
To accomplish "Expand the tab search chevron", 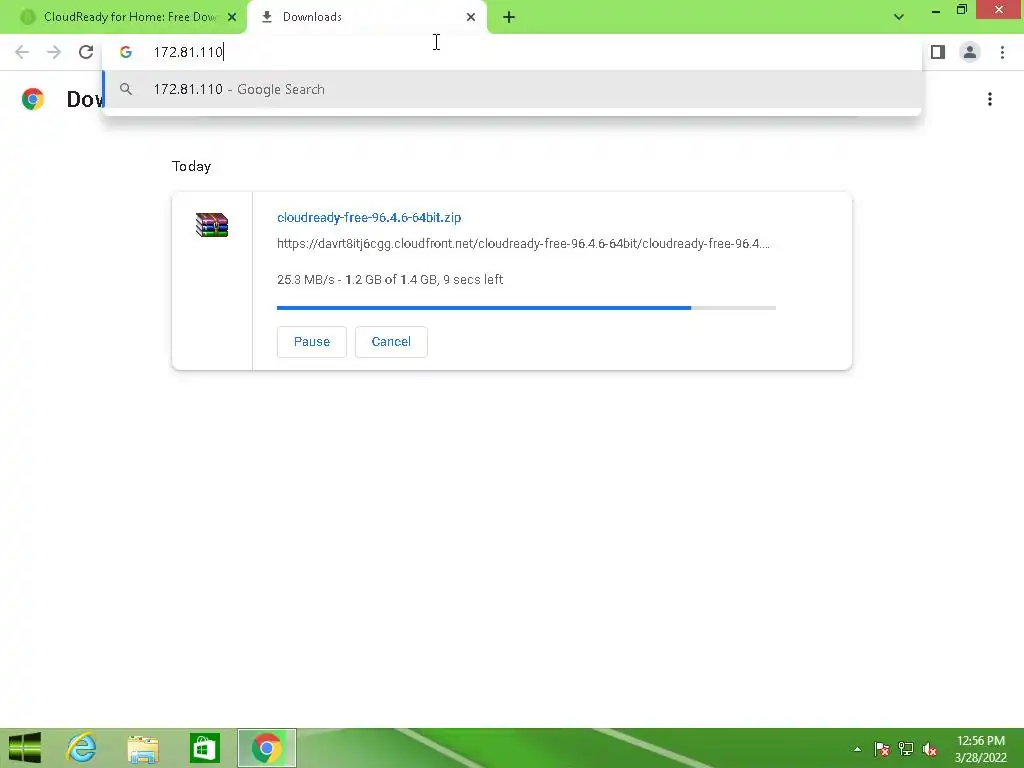I will coord(899,17).
